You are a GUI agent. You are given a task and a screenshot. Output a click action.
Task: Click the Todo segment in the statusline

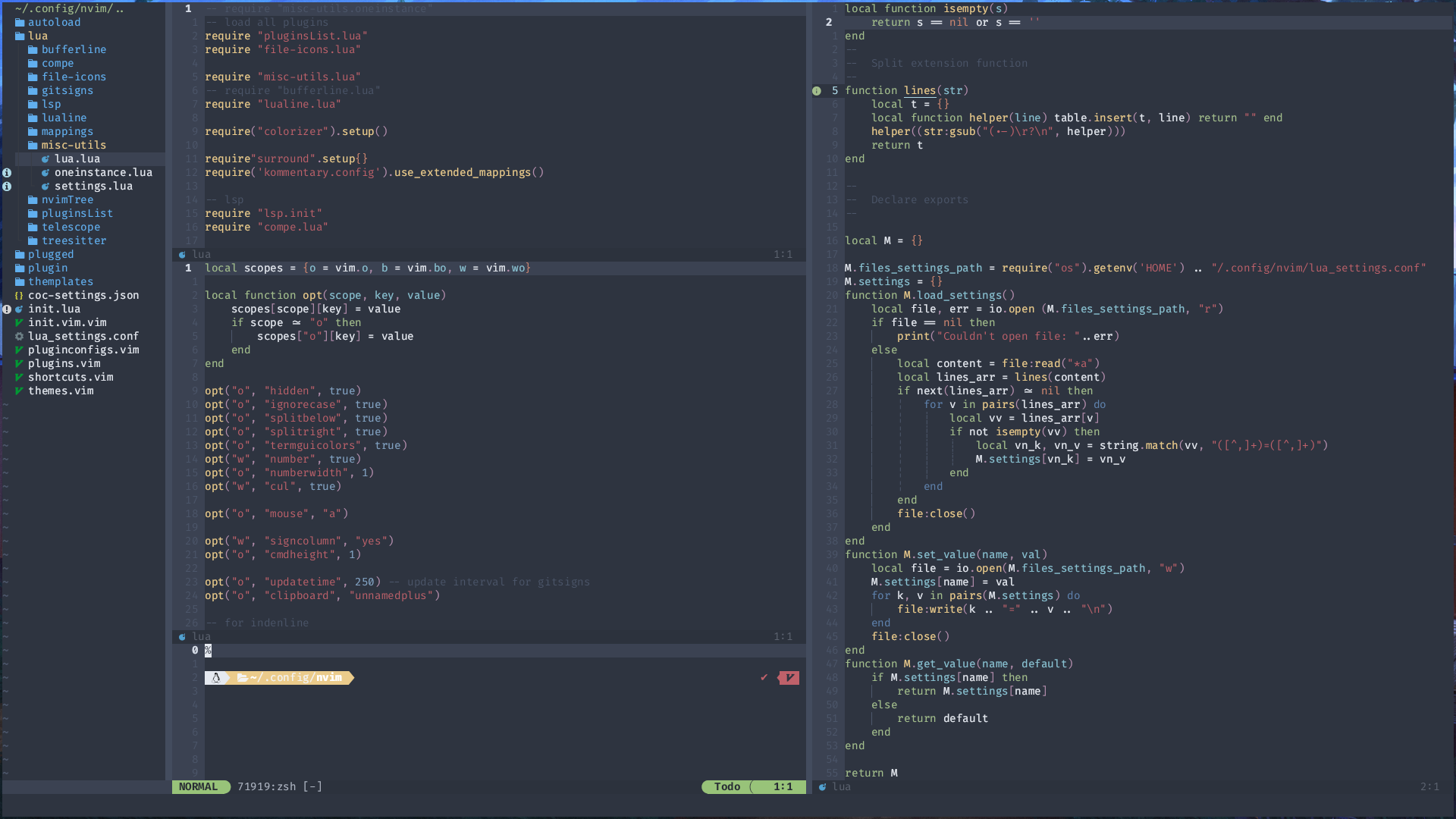[727, 786]
